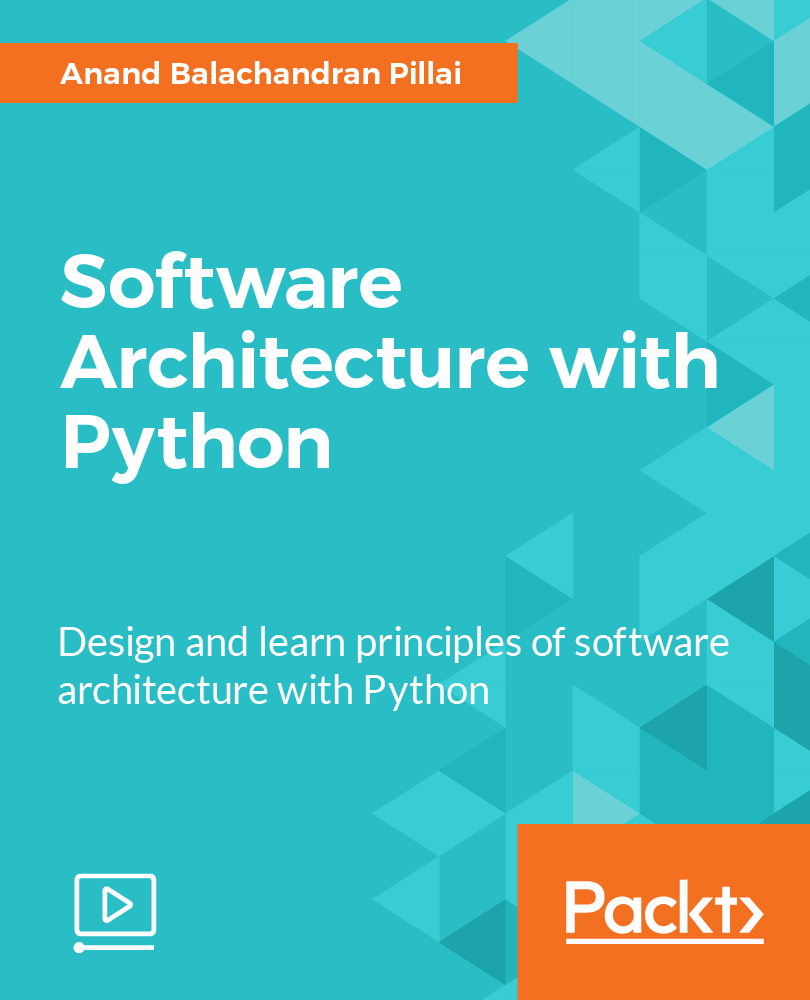Click the word Balachandran in author banner

point(267,75)
